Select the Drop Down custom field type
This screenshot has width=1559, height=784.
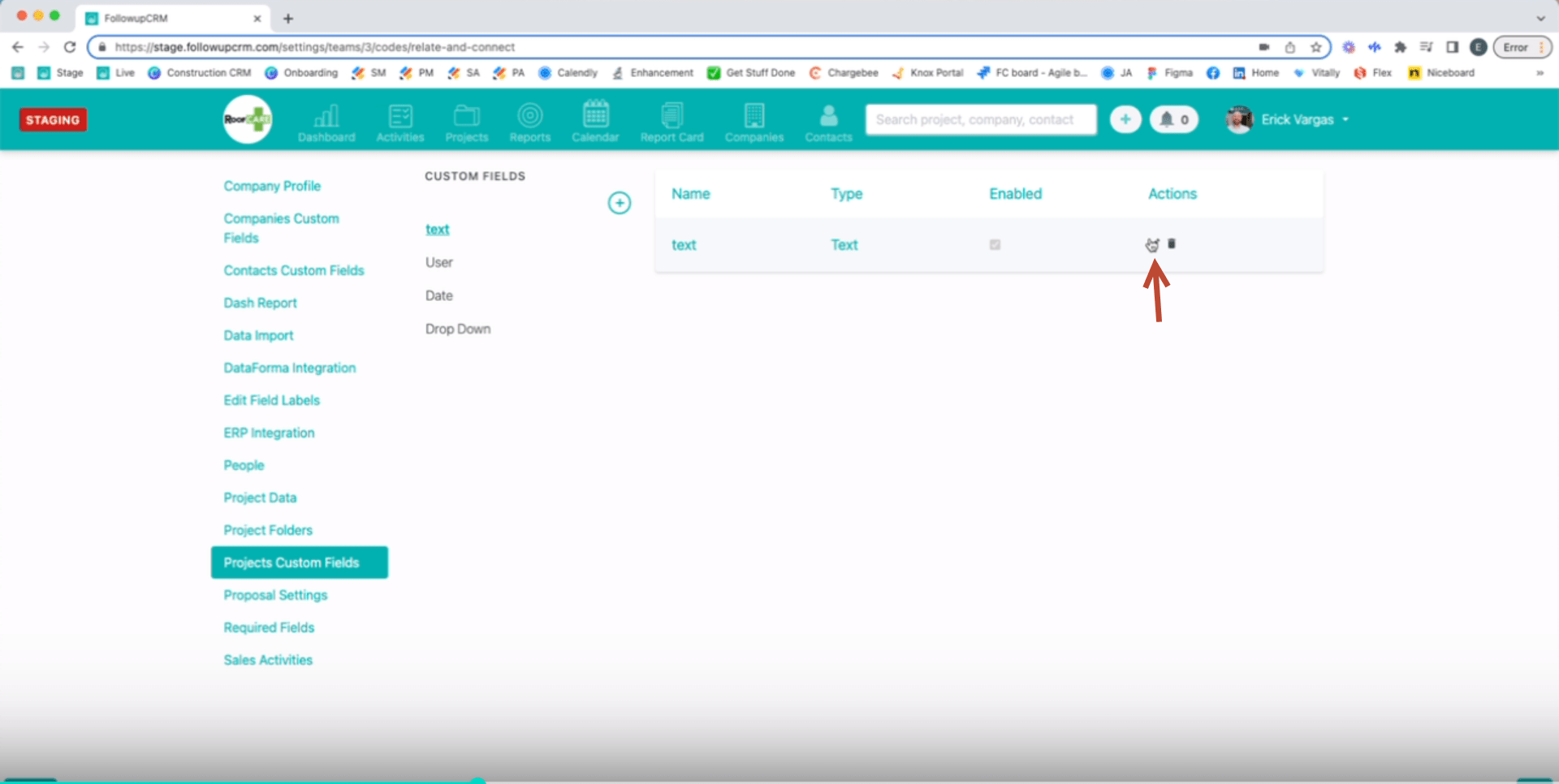(x=458, y=330)
